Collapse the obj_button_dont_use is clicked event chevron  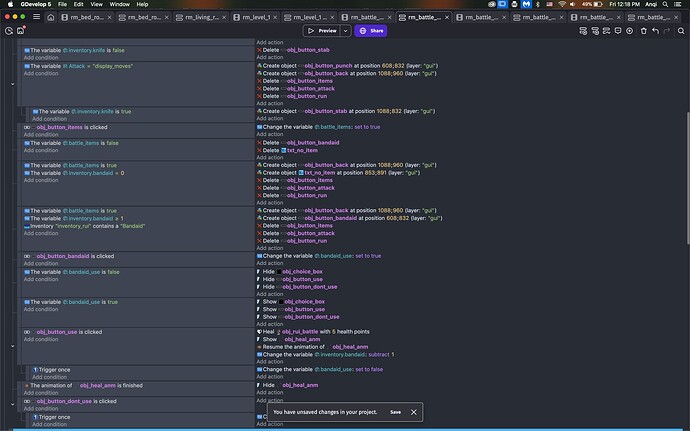[x=12, y=404]
